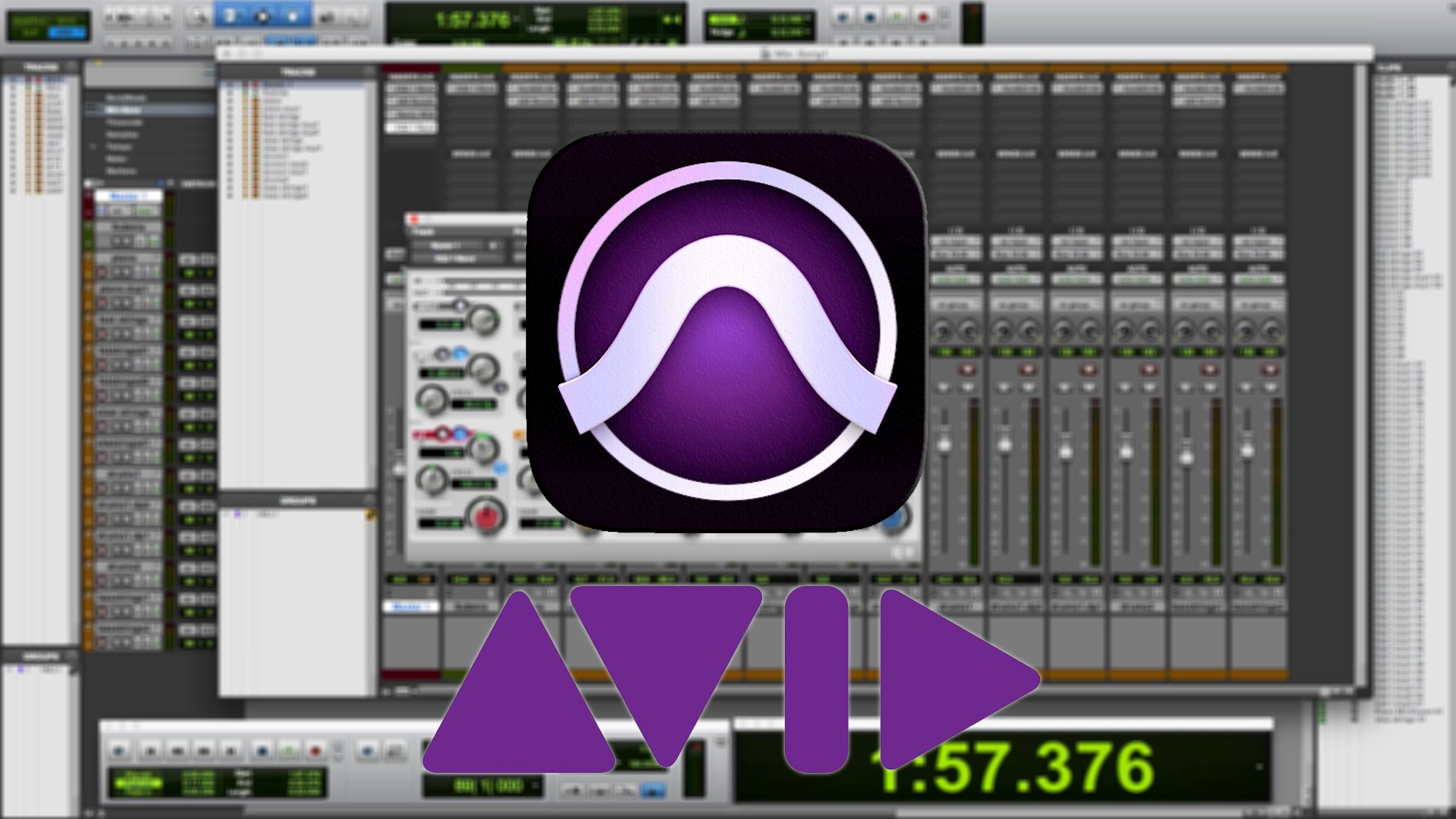Record-enable a track in the Mix window

(x=968, y=370)
